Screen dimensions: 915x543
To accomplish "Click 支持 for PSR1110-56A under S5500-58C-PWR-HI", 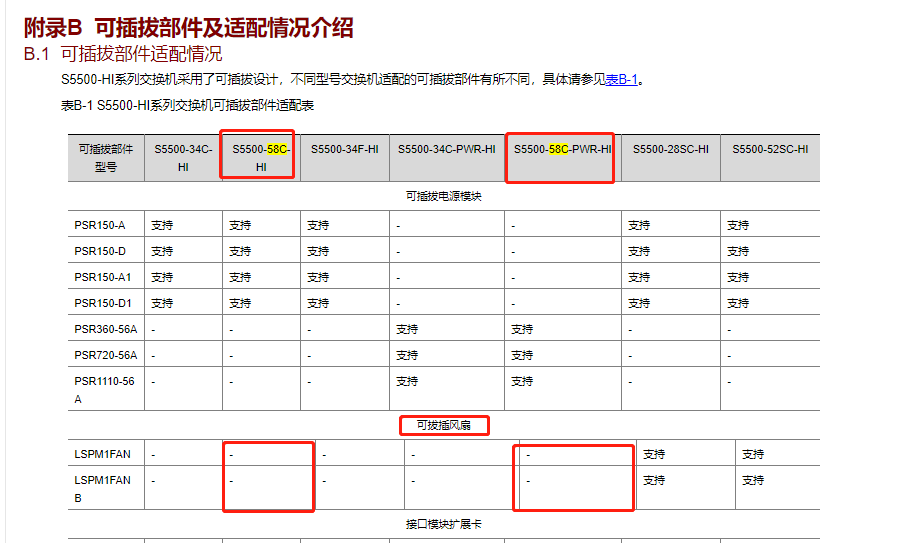I will click(x=522, y=381).
